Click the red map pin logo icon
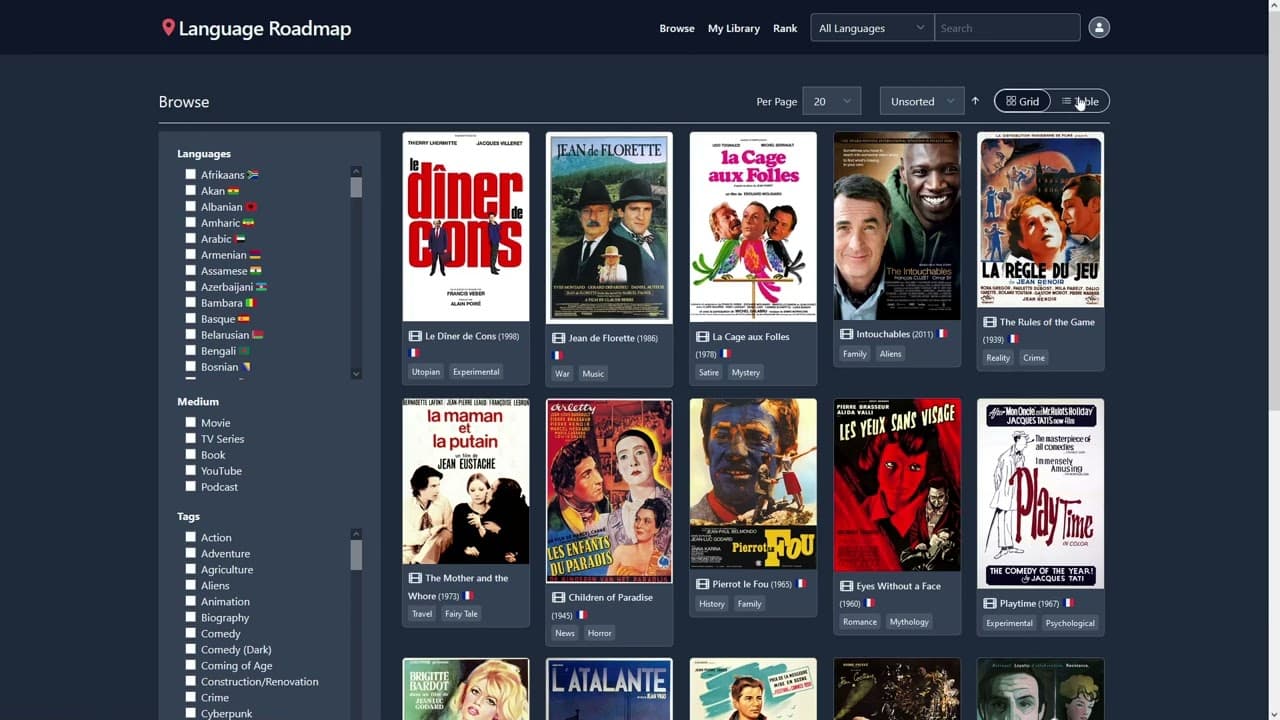Image resolution: width=1280 pixels, height=720 pixels. (x=168, y=28)
